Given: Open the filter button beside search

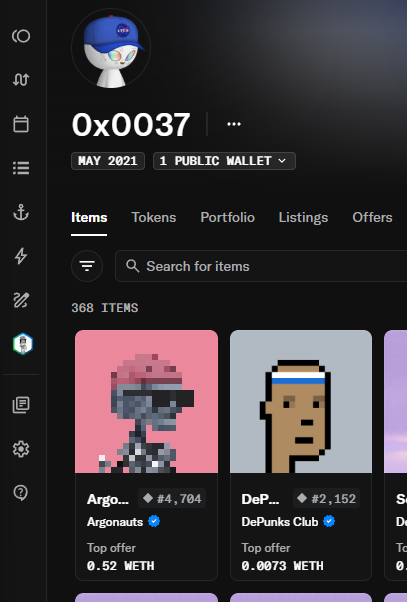Looking at the screenshot, I should tap(87, 266).
